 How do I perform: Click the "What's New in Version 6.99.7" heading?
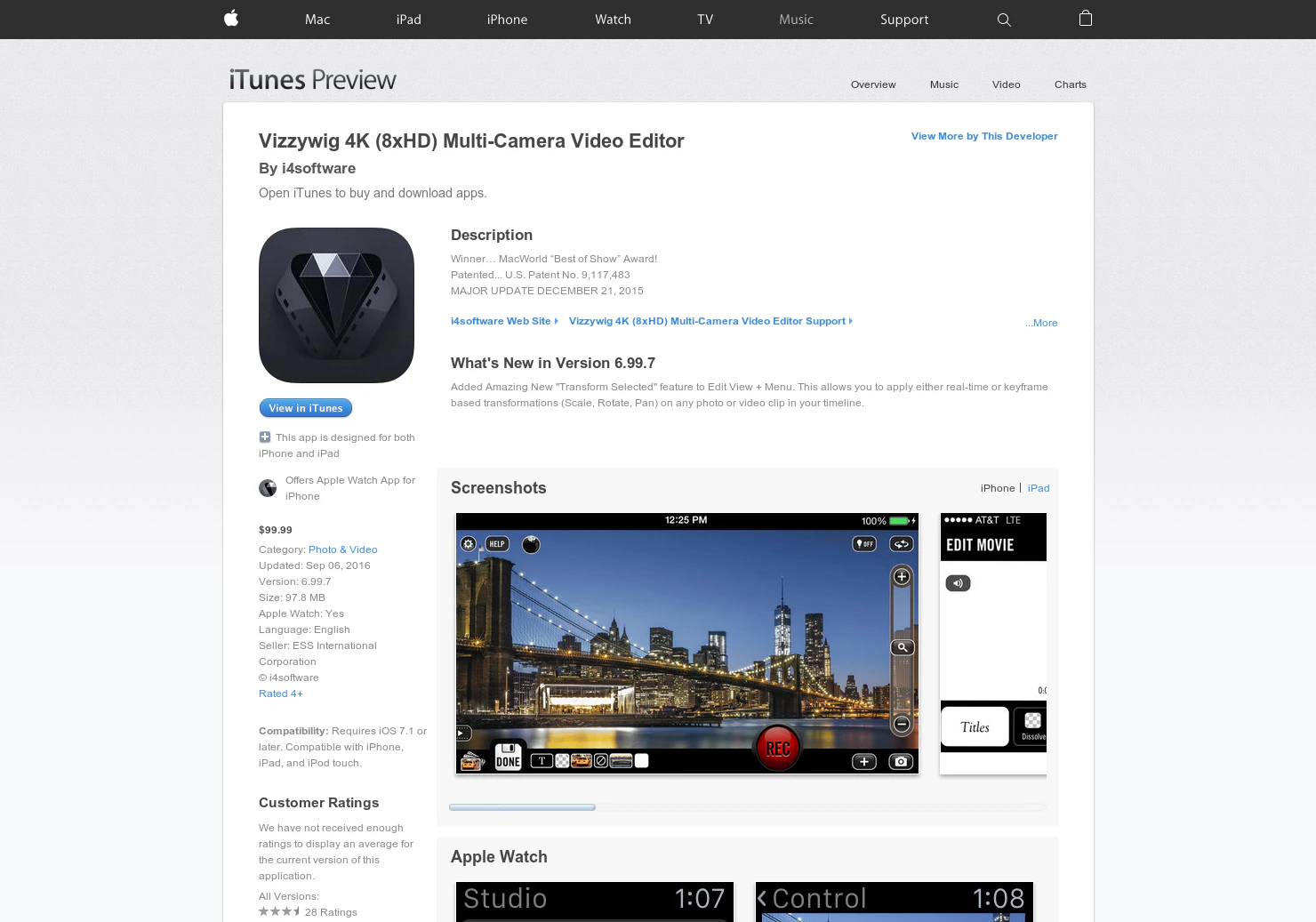553,363
